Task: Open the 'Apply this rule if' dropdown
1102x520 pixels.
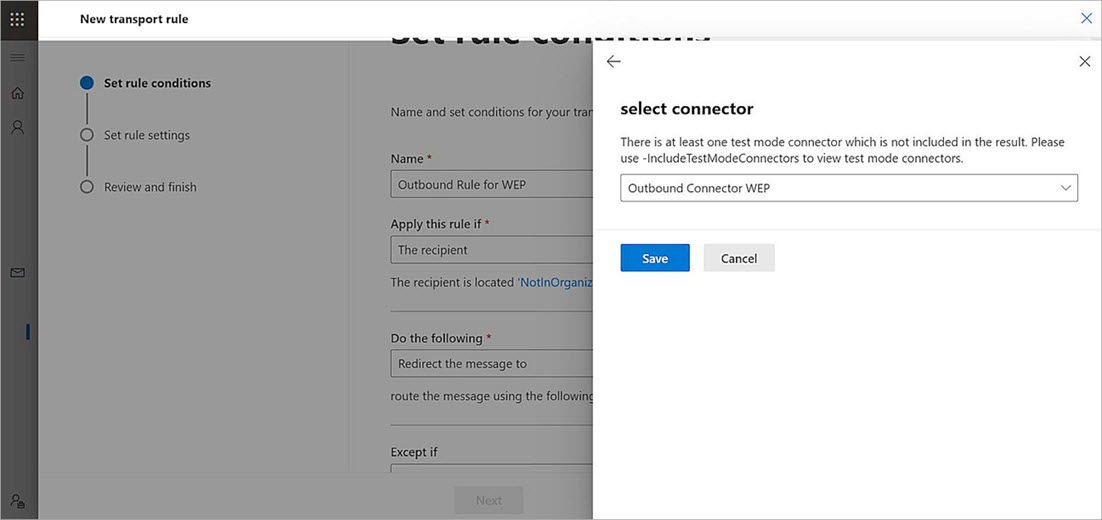Action: (492, 250)
